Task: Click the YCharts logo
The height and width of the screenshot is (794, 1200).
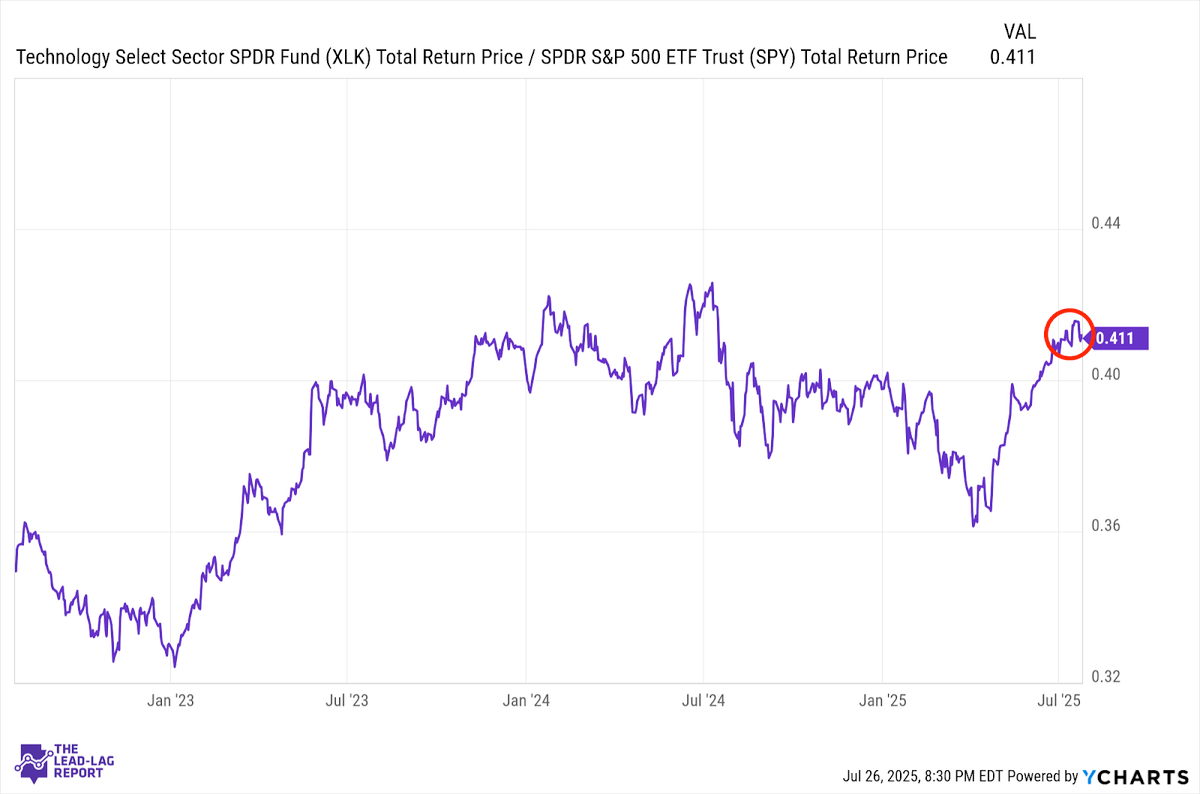Action: [1135, 776]
